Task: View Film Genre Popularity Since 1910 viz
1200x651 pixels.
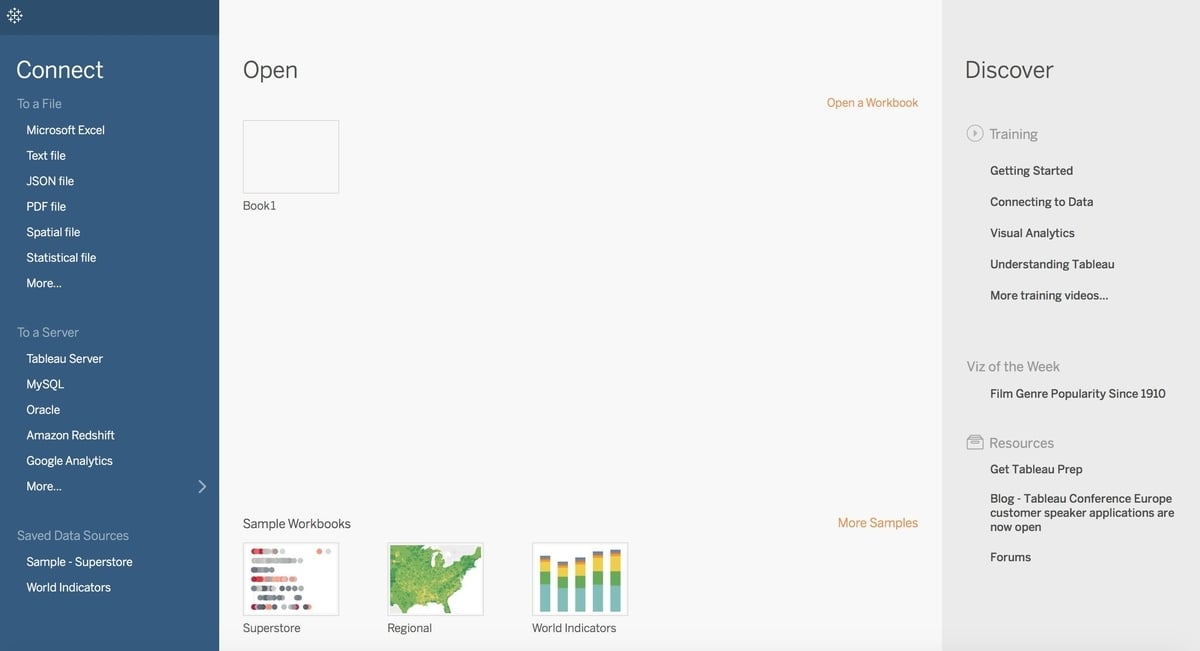Action: coord(1077,393)
